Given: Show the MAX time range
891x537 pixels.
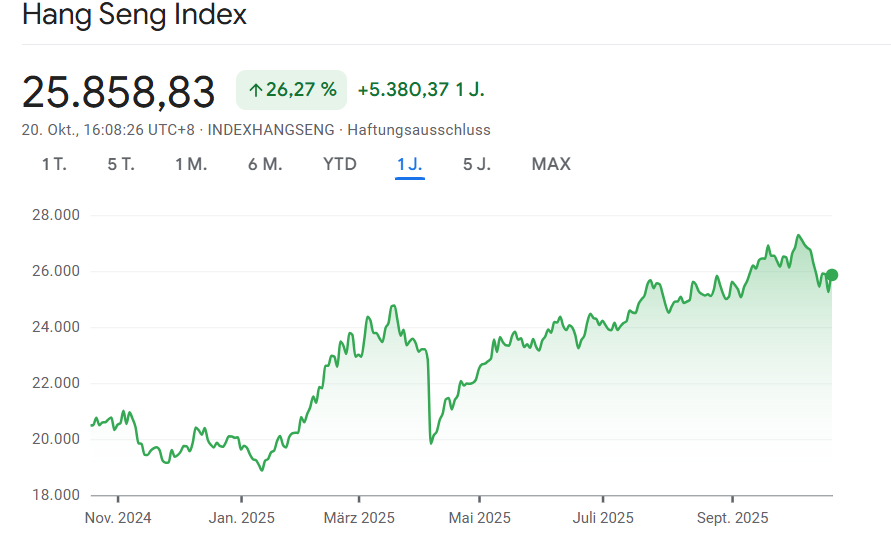Looking at the screenshot, I should (551, 164).
